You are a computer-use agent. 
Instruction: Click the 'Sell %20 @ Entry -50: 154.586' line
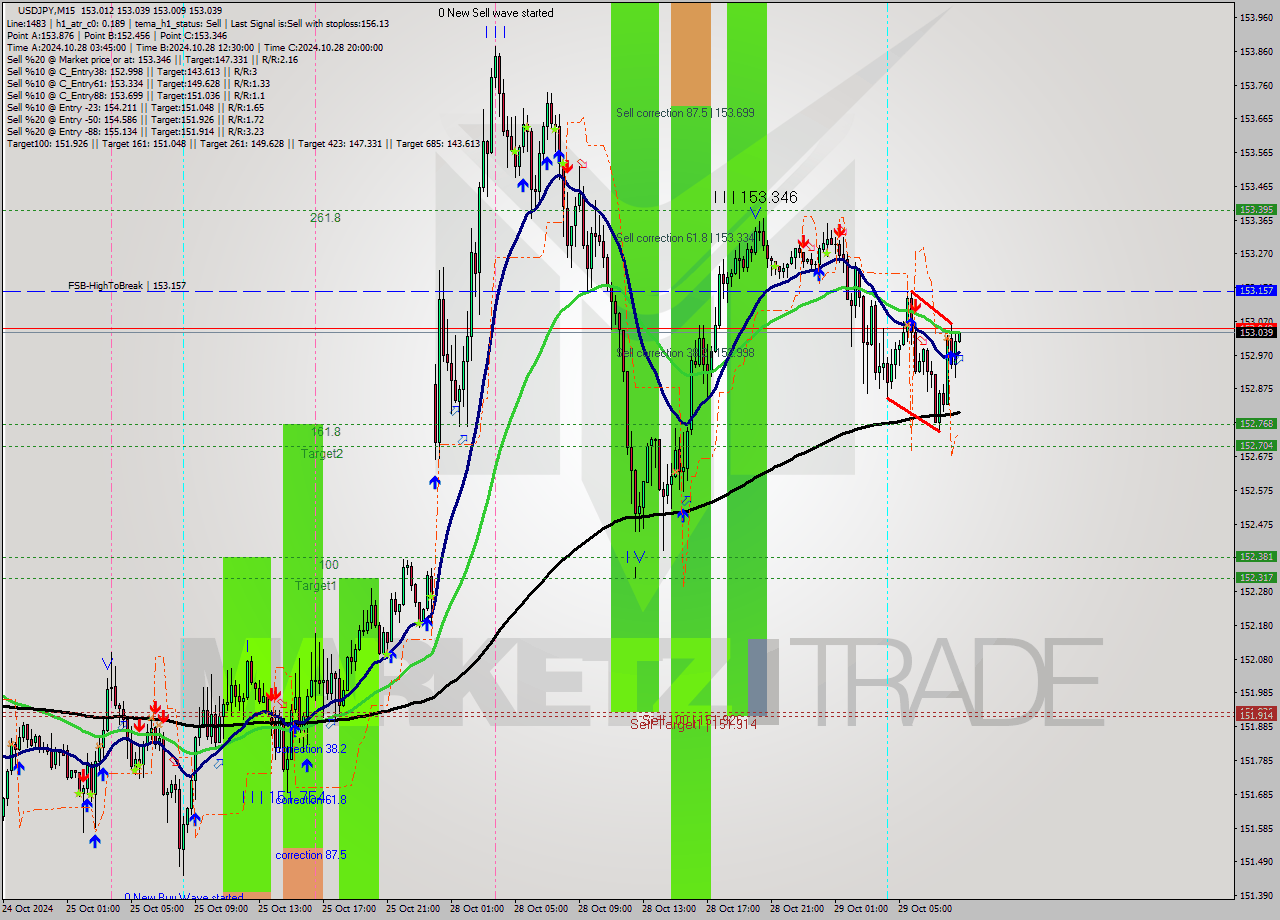135,119
